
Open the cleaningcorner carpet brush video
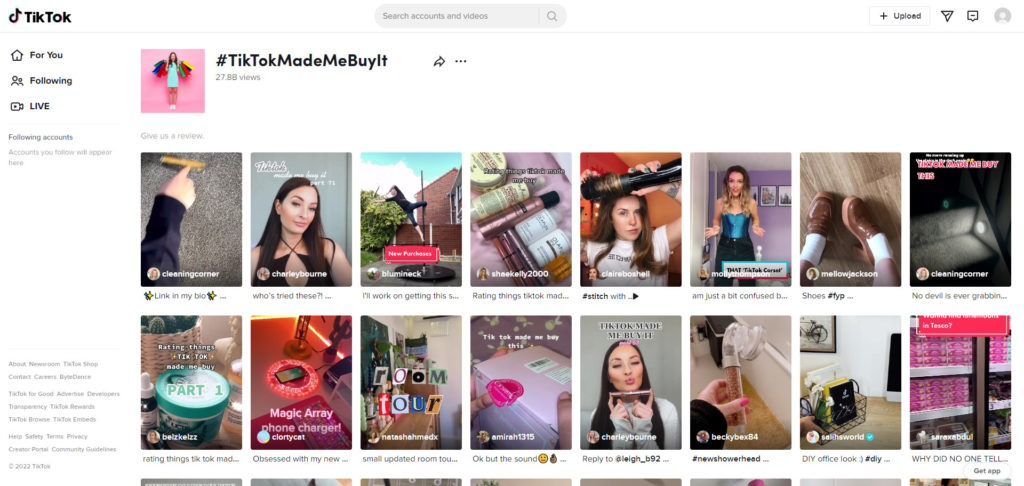coord(191,219)
